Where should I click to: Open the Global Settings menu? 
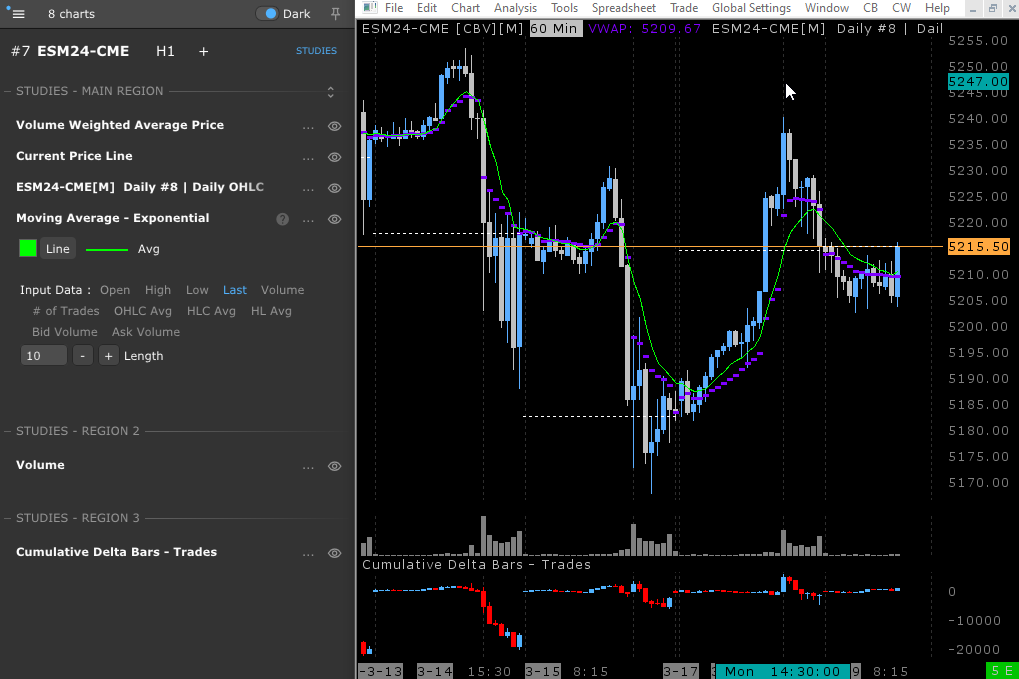pyautogui.click(x=751, y=8)
